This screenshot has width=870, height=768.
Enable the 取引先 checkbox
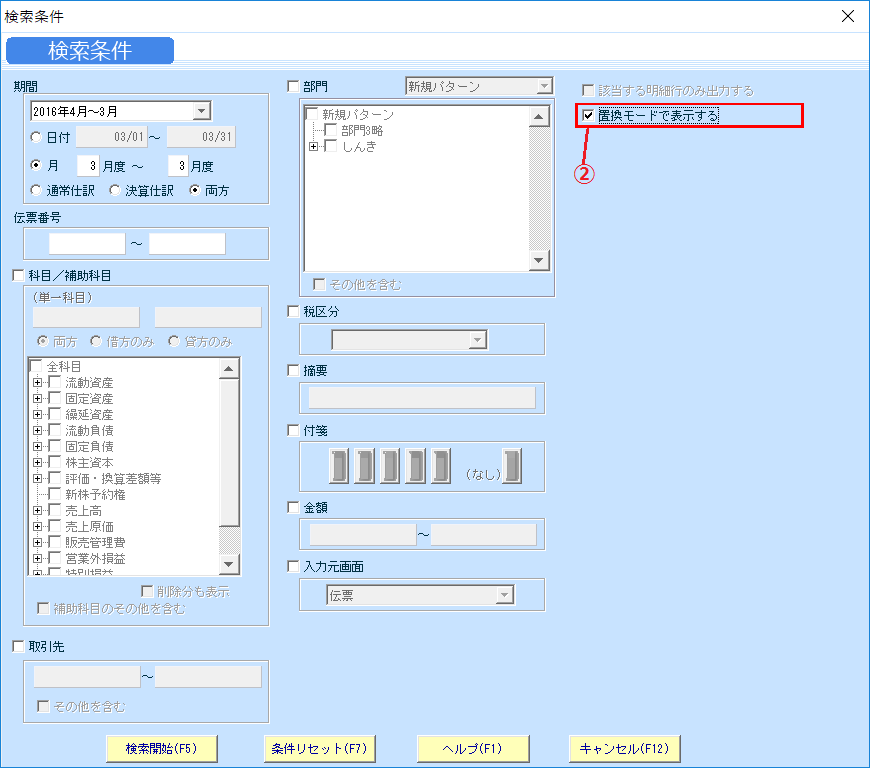coord(17,646)
